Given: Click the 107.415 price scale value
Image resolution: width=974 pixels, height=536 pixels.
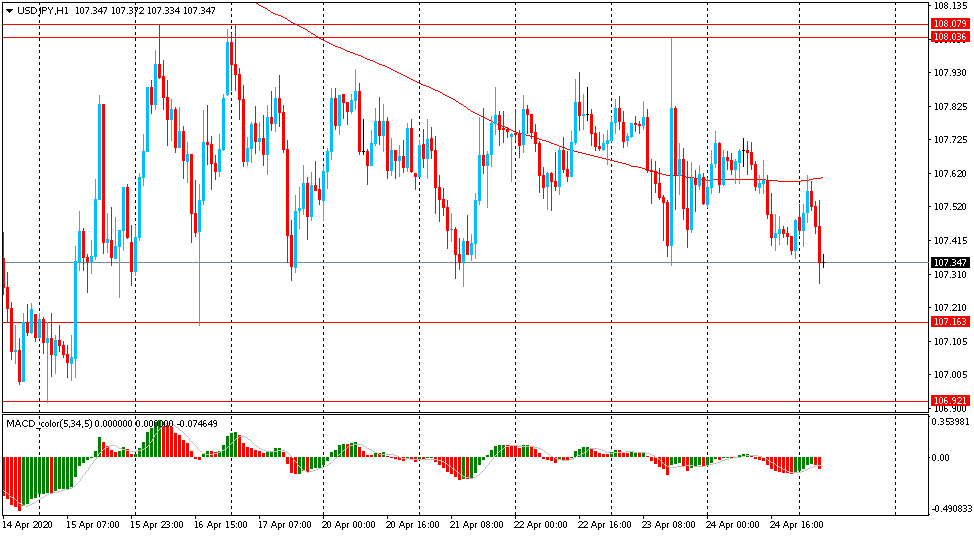Looking at the screenshot, I should (x=950, y=240).
